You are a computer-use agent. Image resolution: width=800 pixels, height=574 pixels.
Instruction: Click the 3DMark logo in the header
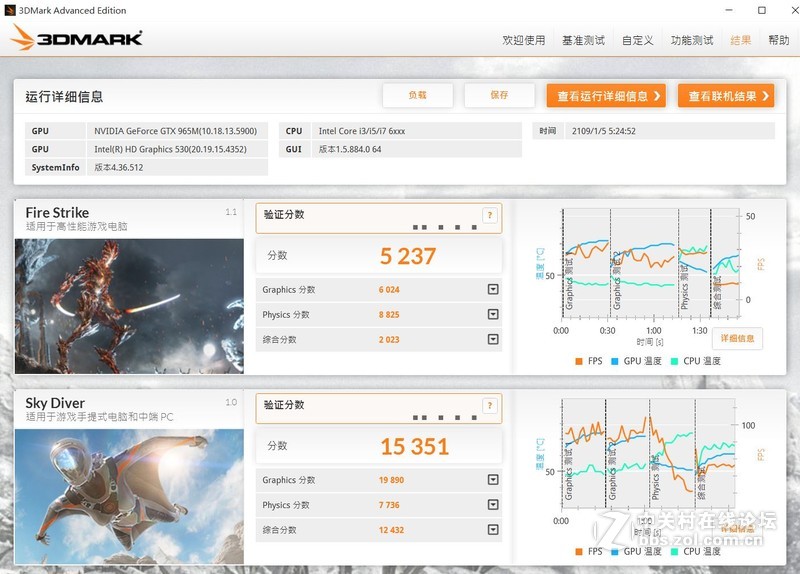tap(77, 38)
